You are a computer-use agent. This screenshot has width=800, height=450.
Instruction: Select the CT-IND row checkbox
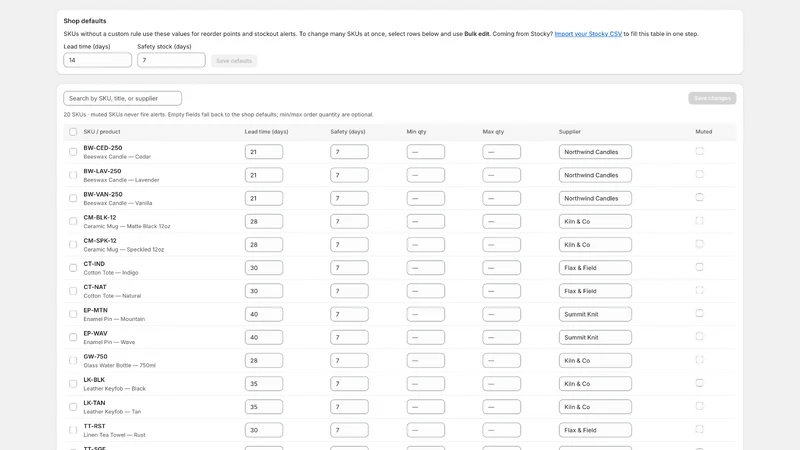click(73, 268)
